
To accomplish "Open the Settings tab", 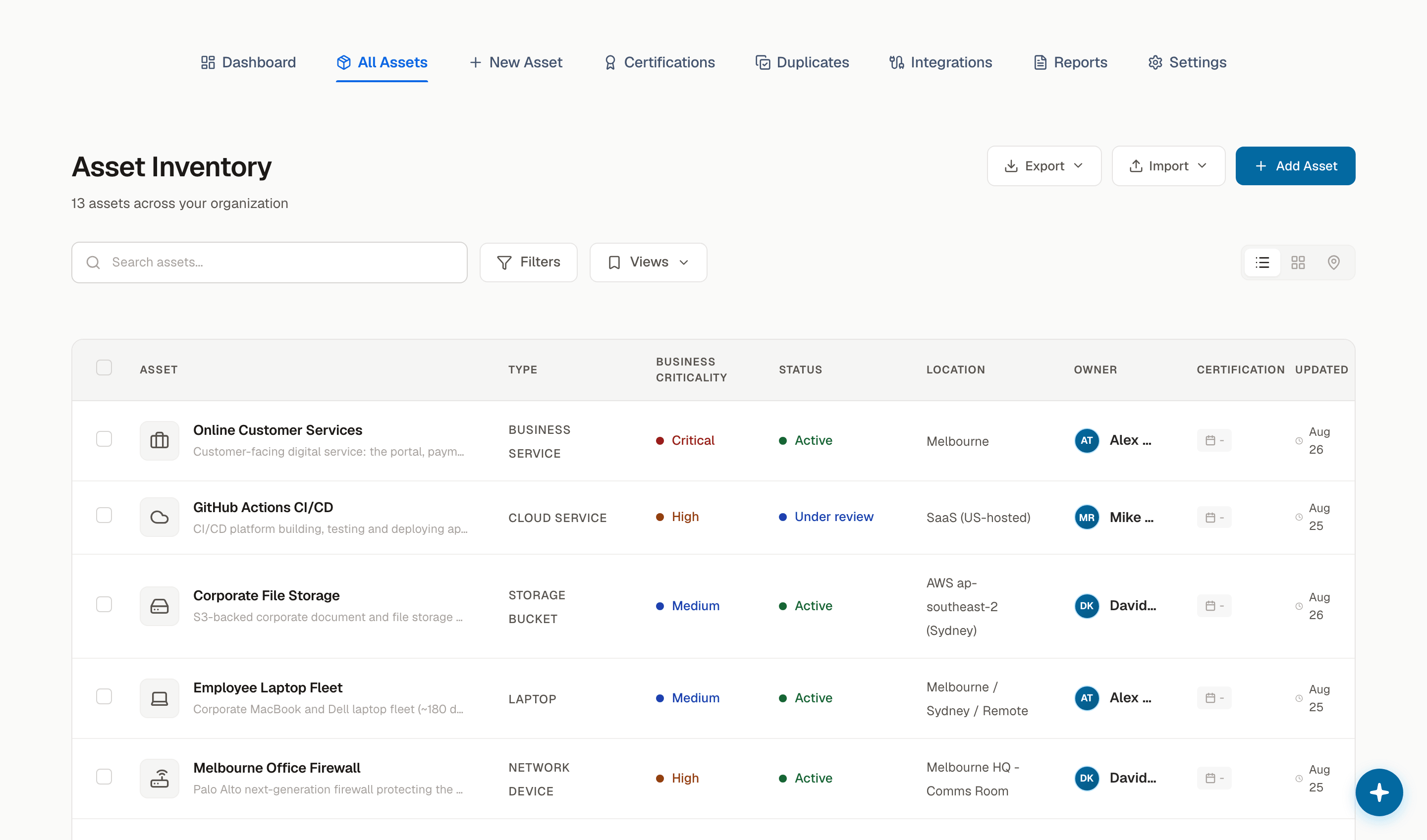I will tap(1187, 62).
